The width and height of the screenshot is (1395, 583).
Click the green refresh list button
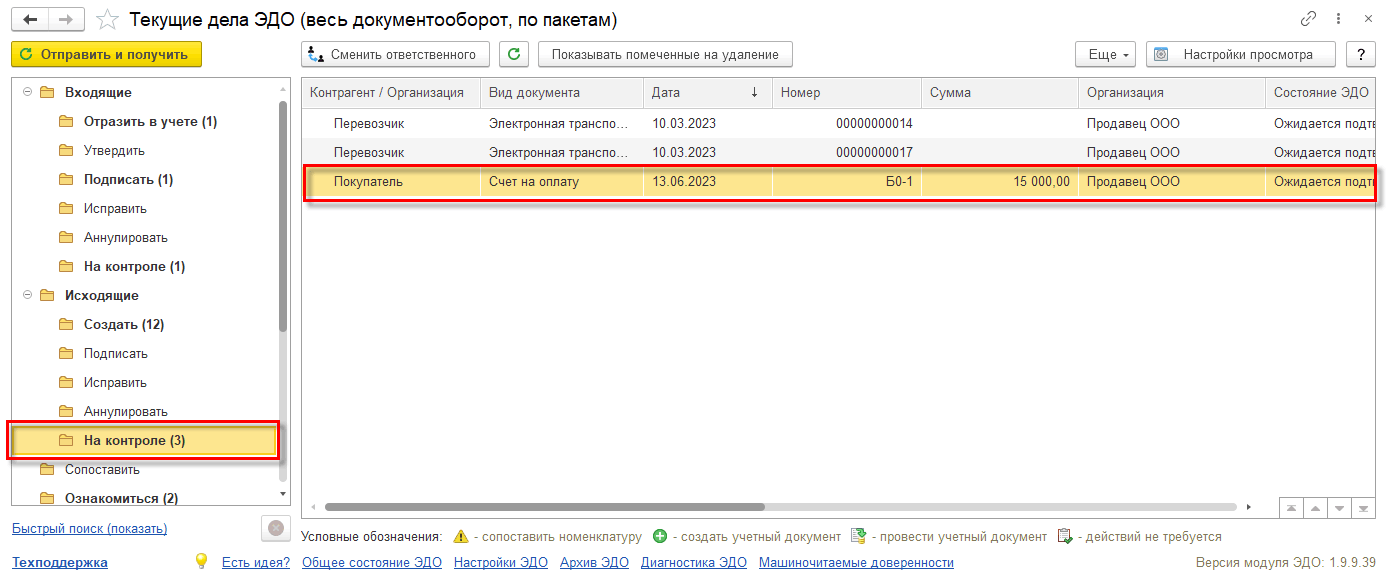pyautogui.click(x=514, y=54)
